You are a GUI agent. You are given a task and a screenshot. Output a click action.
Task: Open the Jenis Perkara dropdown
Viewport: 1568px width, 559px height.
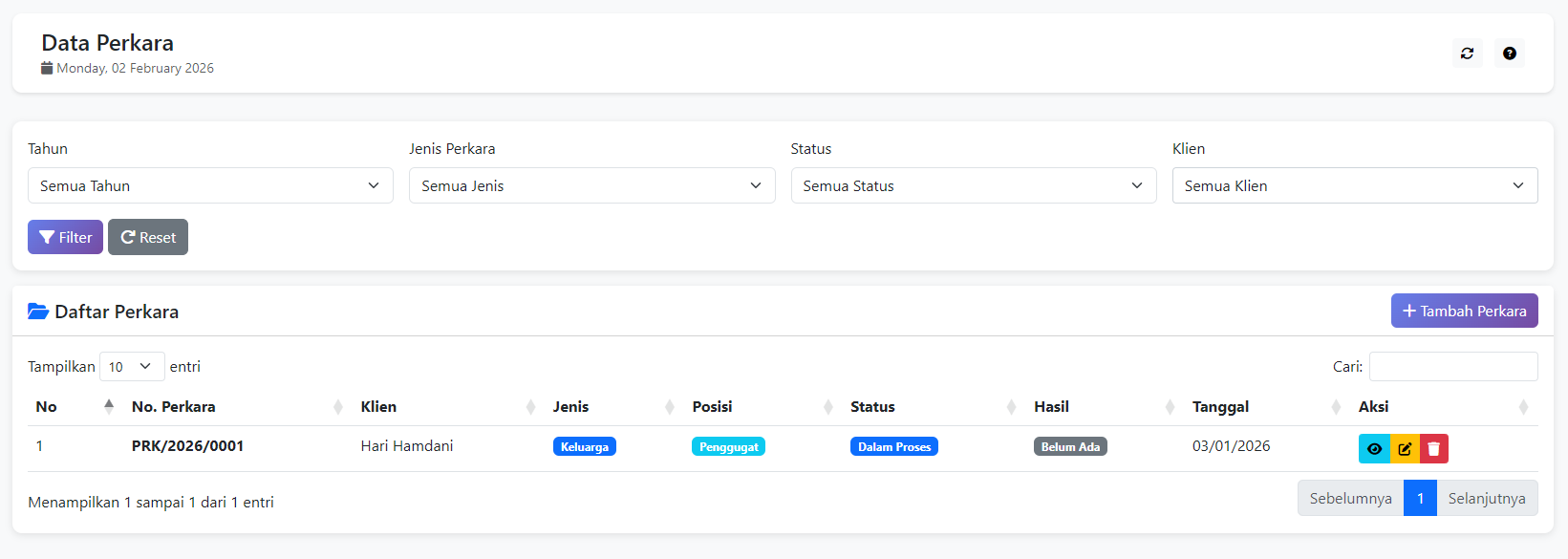pos(591,185)
